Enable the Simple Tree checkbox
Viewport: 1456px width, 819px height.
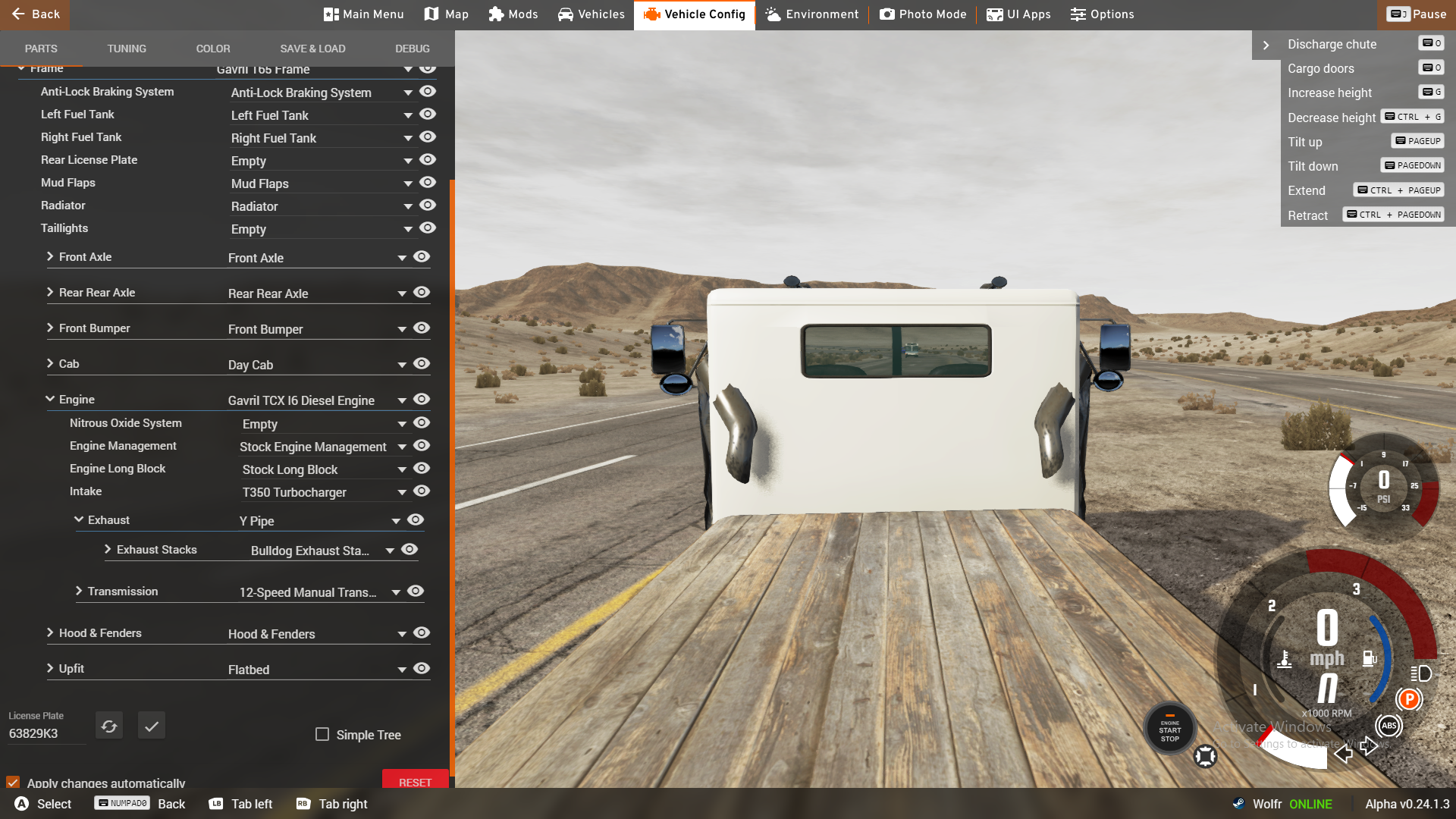tap(322, 734)
